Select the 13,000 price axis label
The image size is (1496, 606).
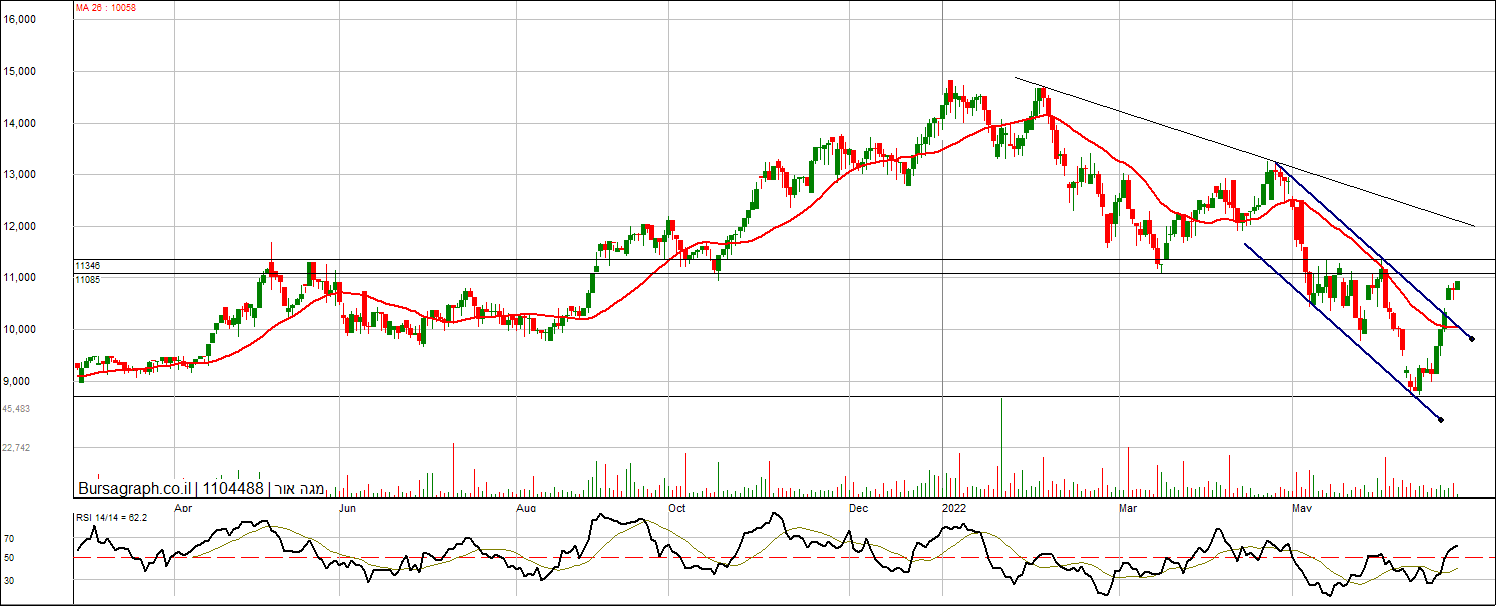(x=19, y=175)
